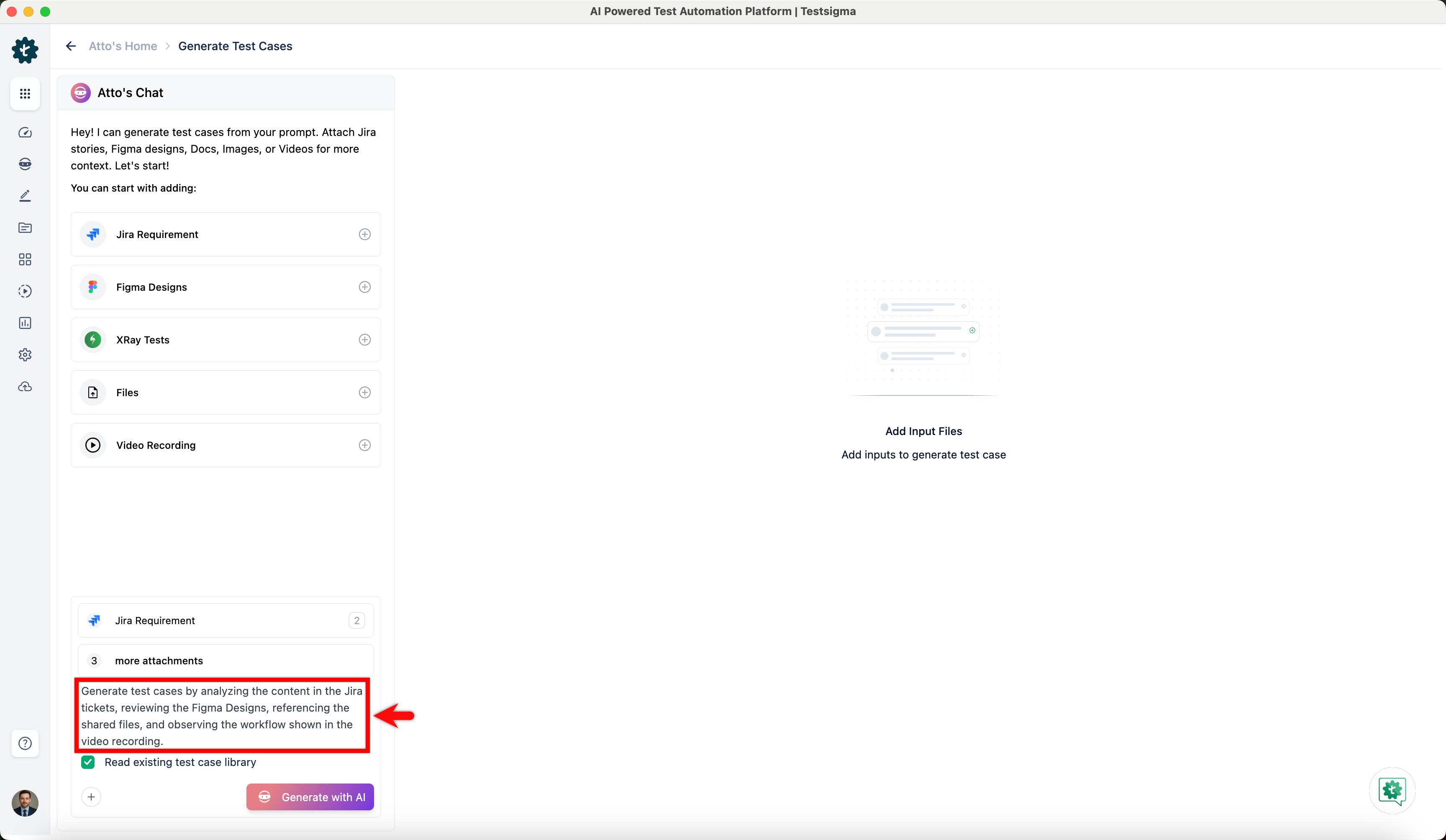
Task: Open the user profile avatar
Action: (25, 803)
